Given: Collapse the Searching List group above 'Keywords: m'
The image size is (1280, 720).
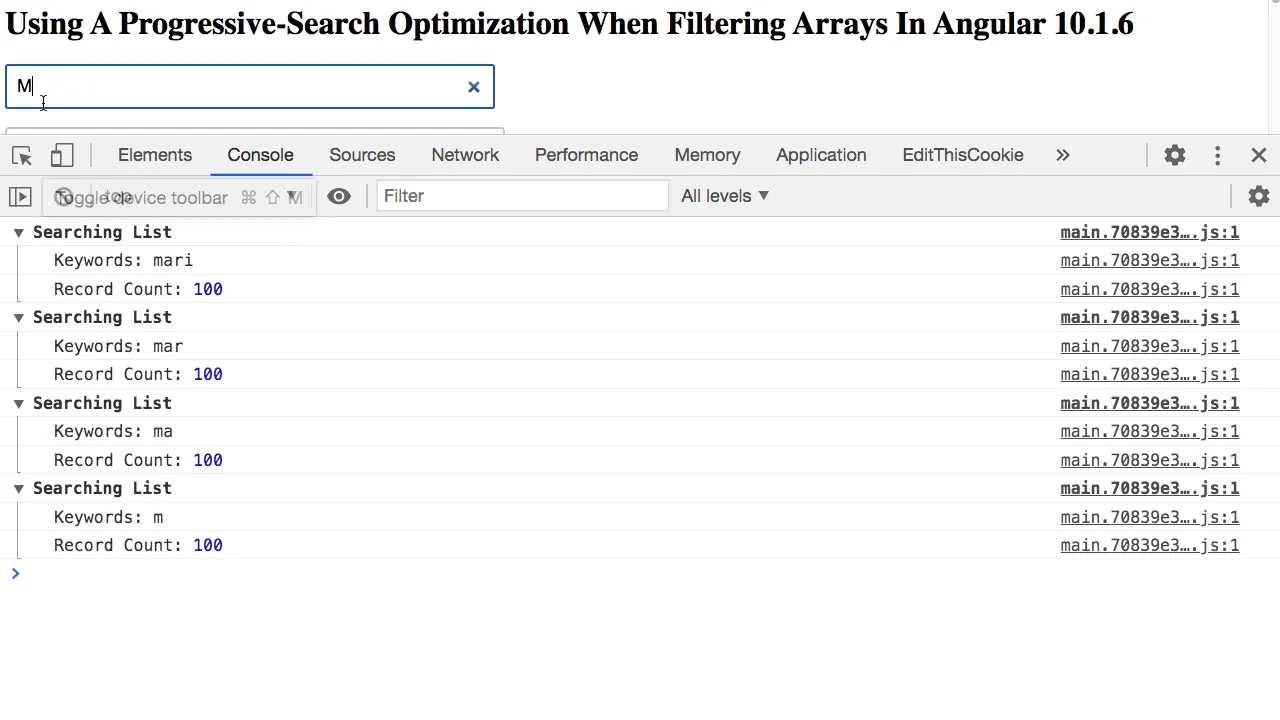Looking at the screenshot, I should (18, 488).
